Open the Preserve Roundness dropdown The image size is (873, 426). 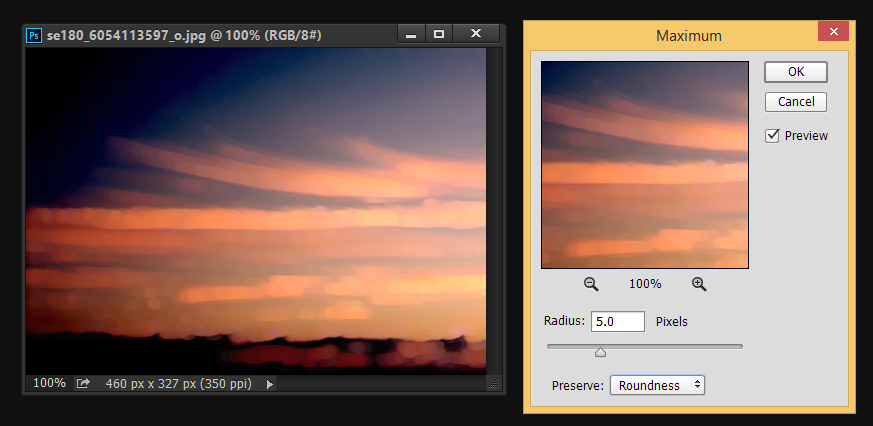point(658,385)
